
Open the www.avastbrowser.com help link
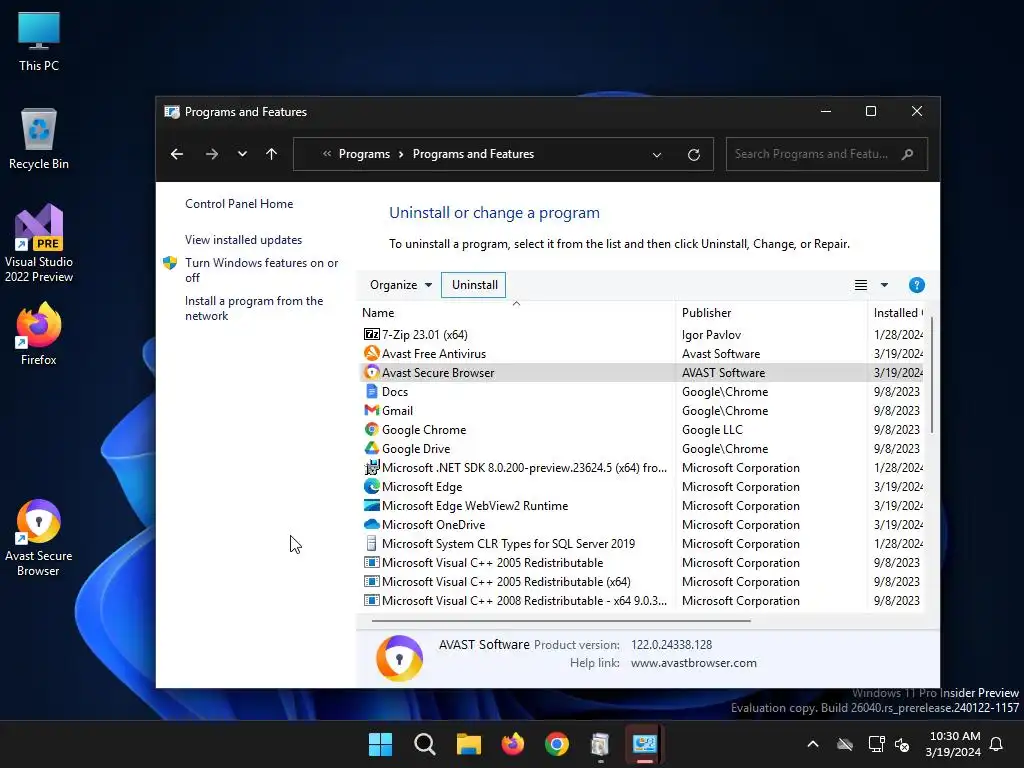point(694,663)
